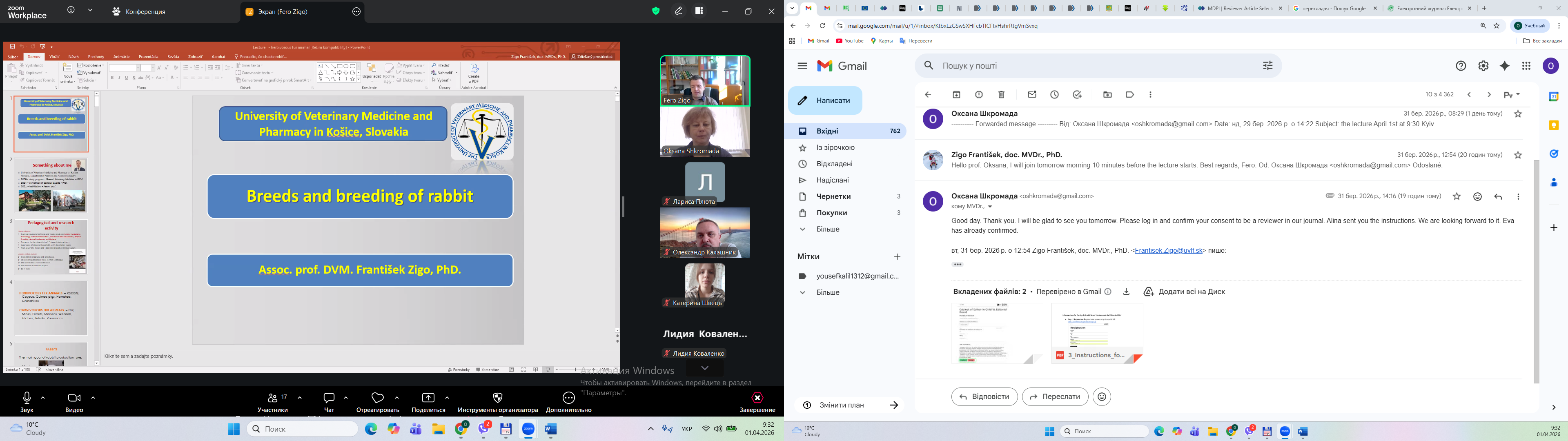
Task: Snooze the email with clock icon
Action: (x=1054, y=94)
